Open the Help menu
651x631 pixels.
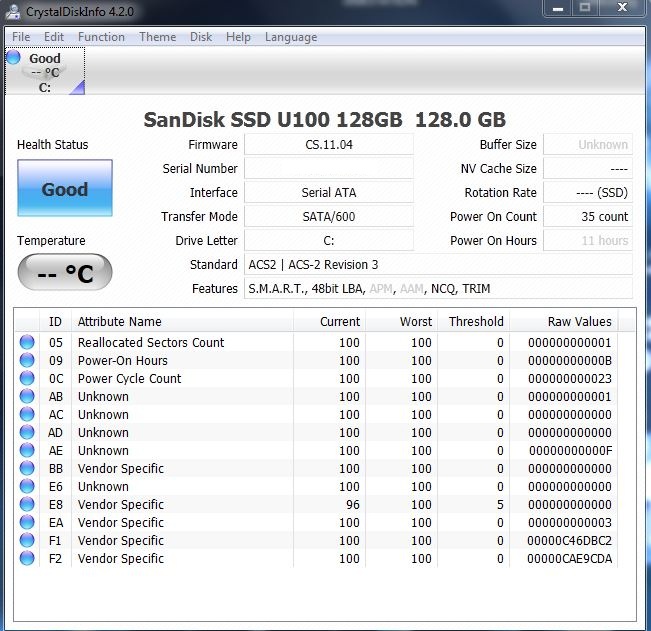(238, 37)
